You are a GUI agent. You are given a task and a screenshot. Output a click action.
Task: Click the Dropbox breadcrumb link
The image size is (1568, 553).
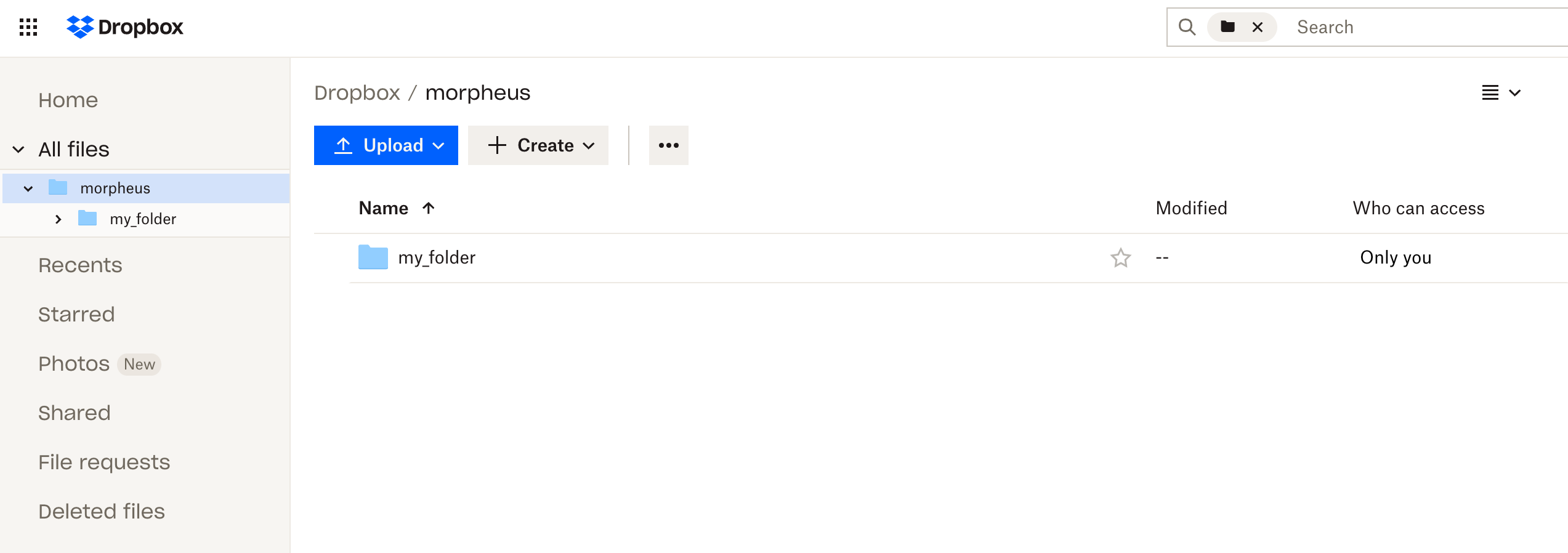pyautogui.click(x=357, y=93)
